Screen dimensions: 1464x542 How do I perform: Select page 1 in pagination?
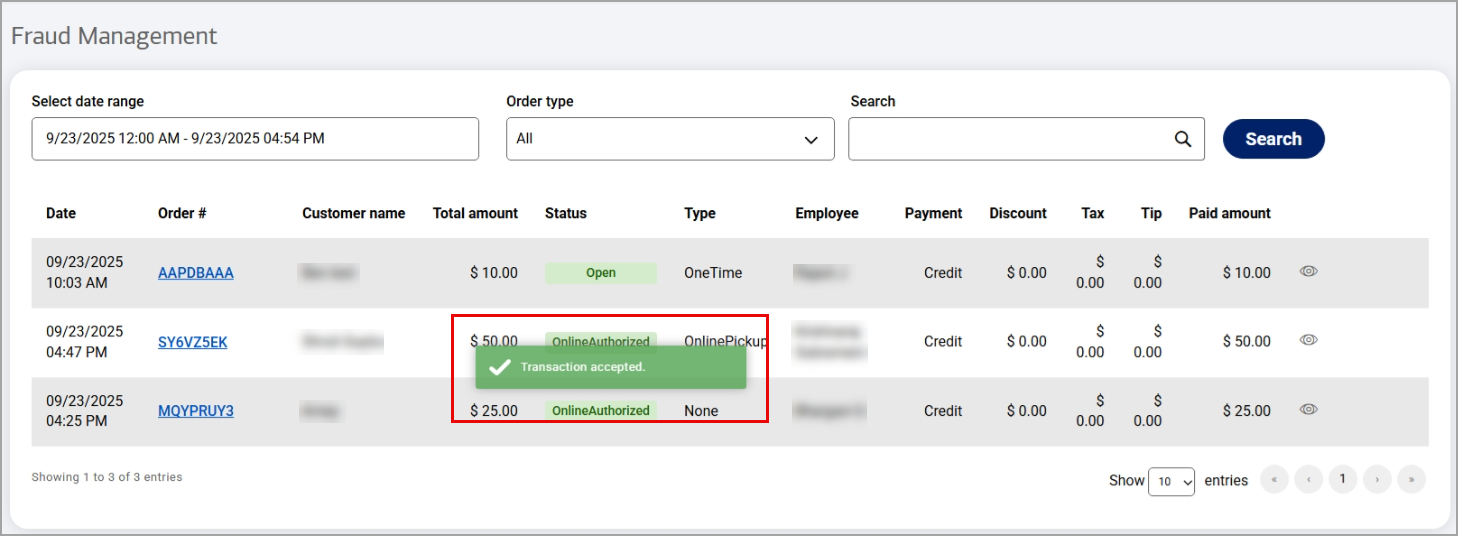(x=1342, y=479)
